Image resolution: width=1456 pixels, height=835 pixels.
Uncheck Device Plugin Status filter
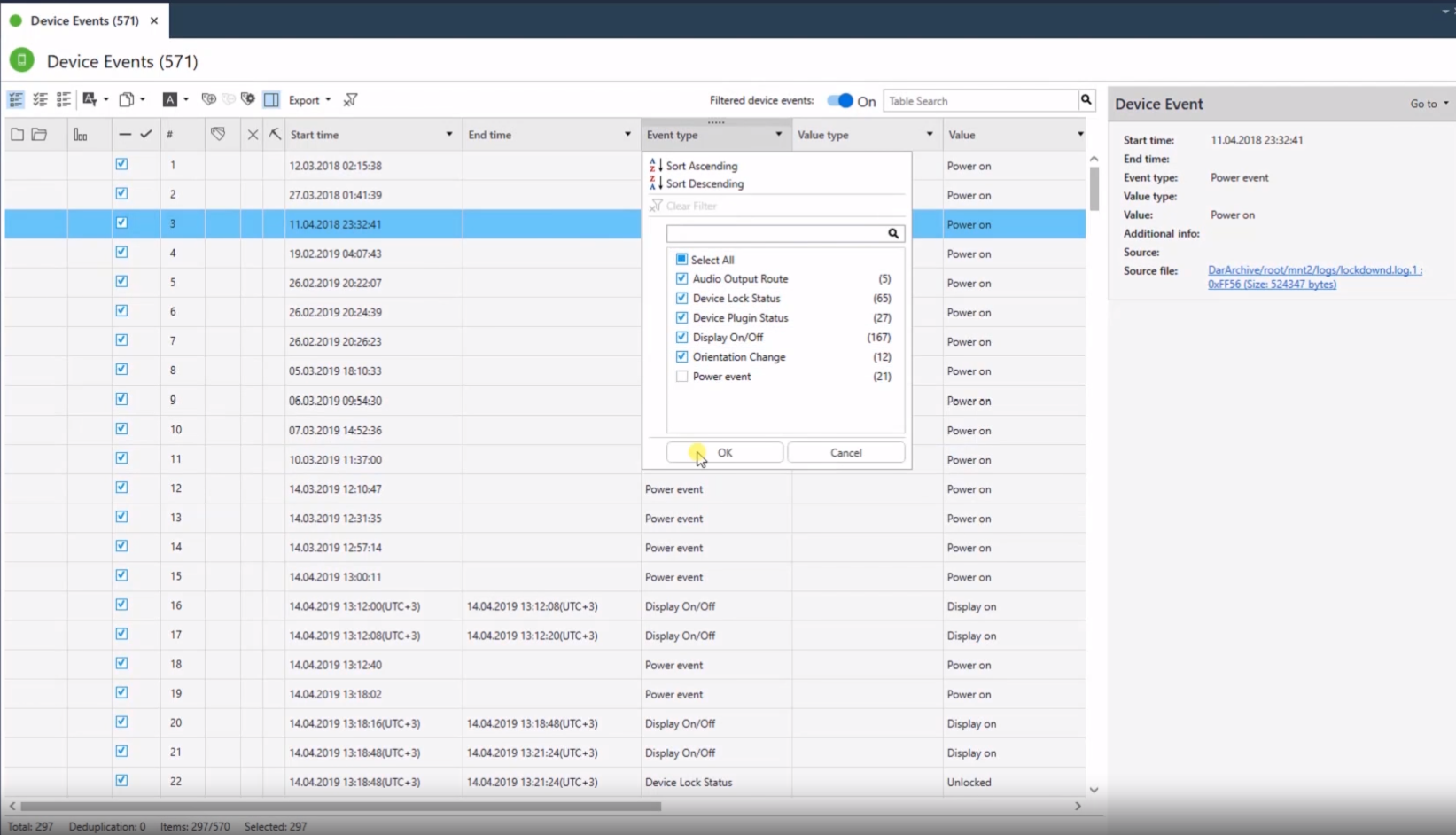coord(681,317)
